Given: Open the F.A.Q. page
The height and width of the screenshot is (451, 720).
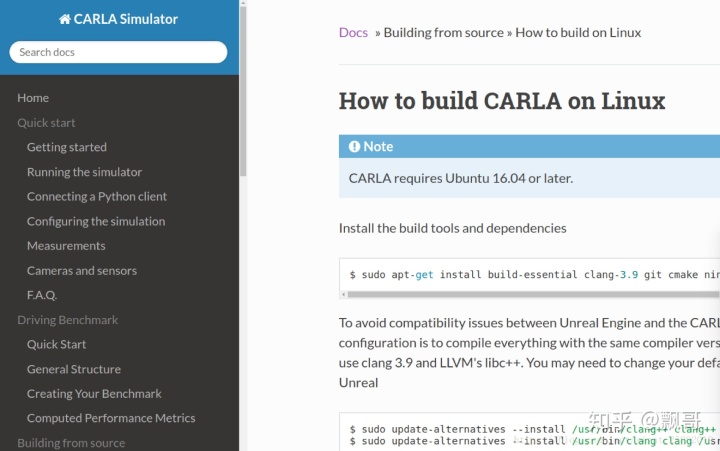Looking at the screenshot, I should pyautogui.click(x=42, y=295).
